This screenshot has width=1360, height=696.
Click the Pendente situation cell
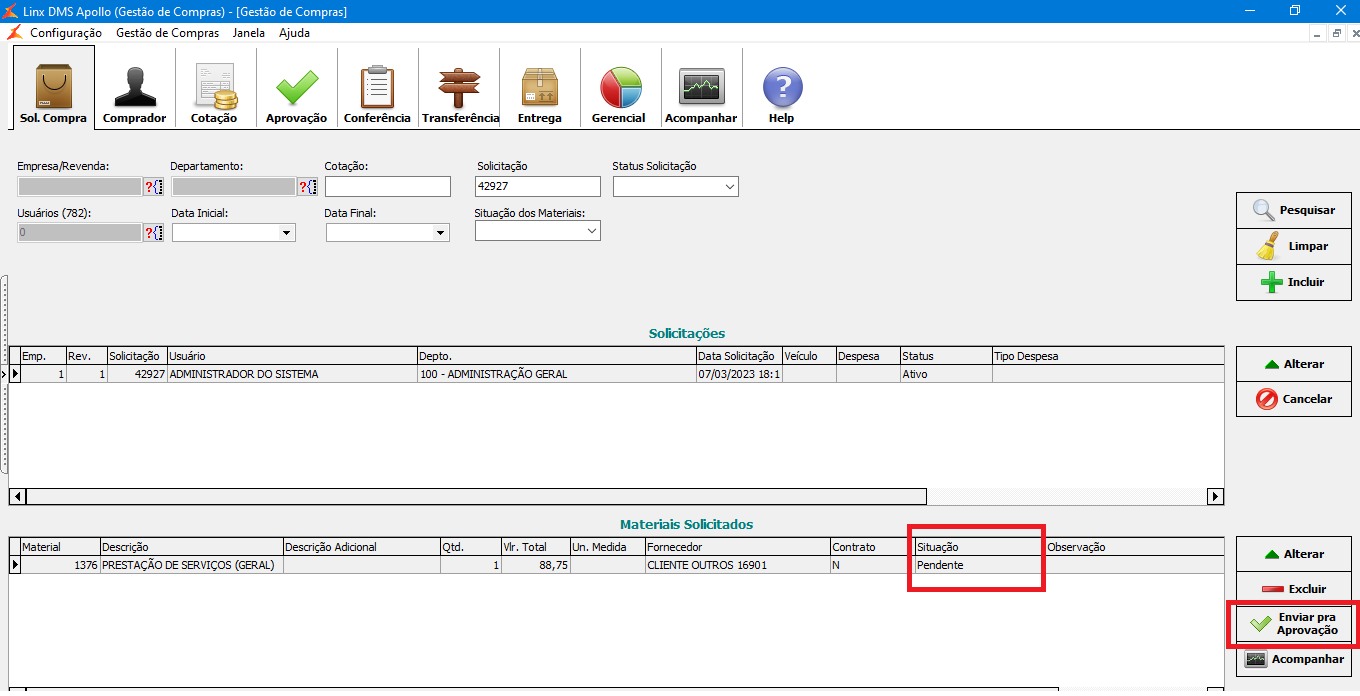978,565
